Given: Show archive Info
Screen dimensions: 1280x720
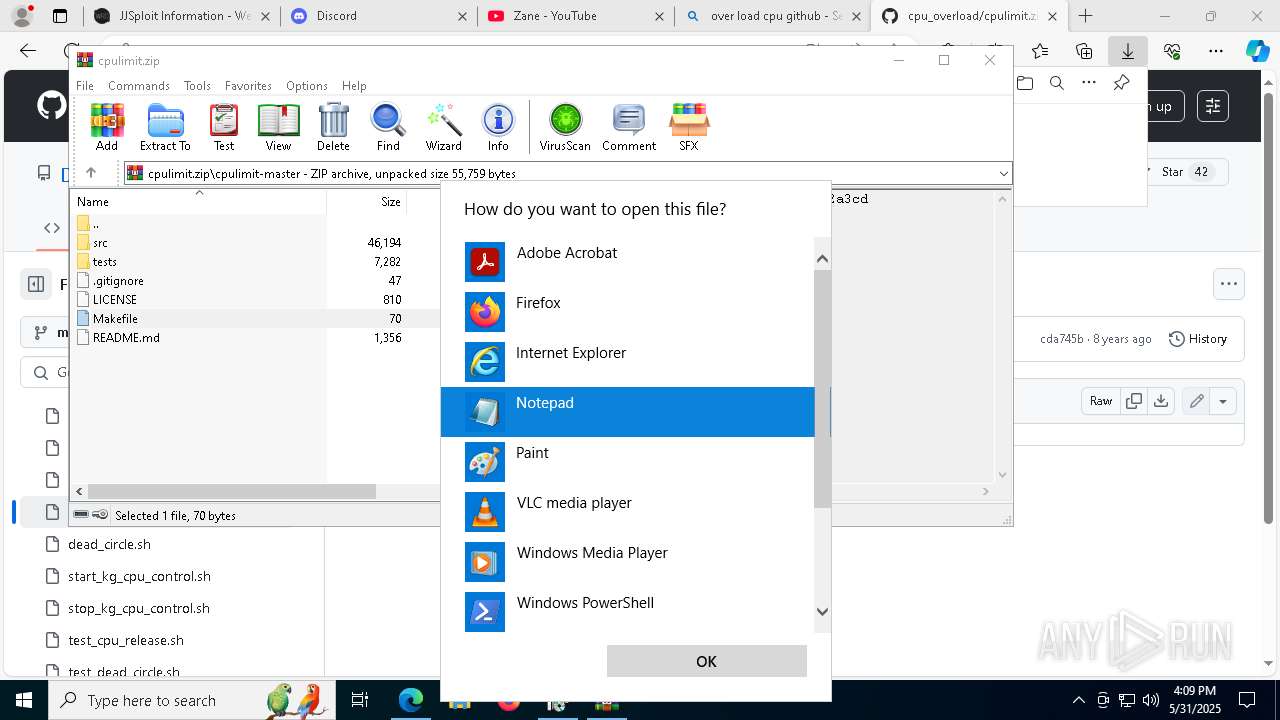Looking at the screenshot, I should (498, 127).
